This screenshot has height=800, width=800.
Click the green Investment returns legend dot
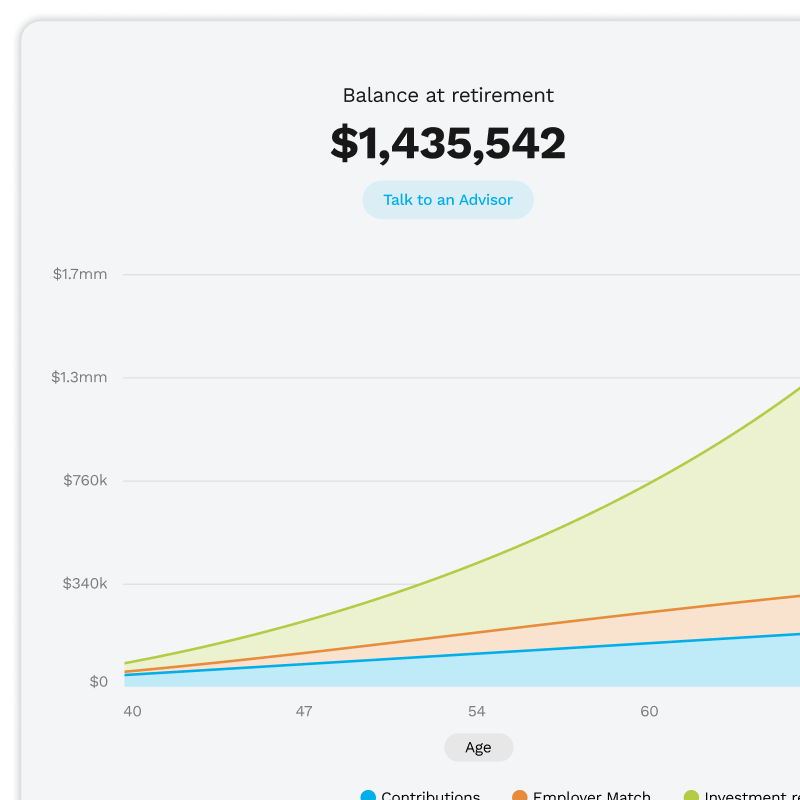(x=692, y=796)
